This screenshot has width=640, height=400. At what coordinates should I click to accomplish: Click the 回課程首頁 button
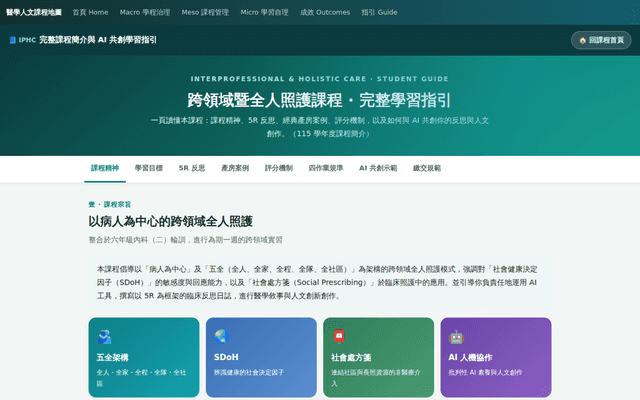(601, 40)
